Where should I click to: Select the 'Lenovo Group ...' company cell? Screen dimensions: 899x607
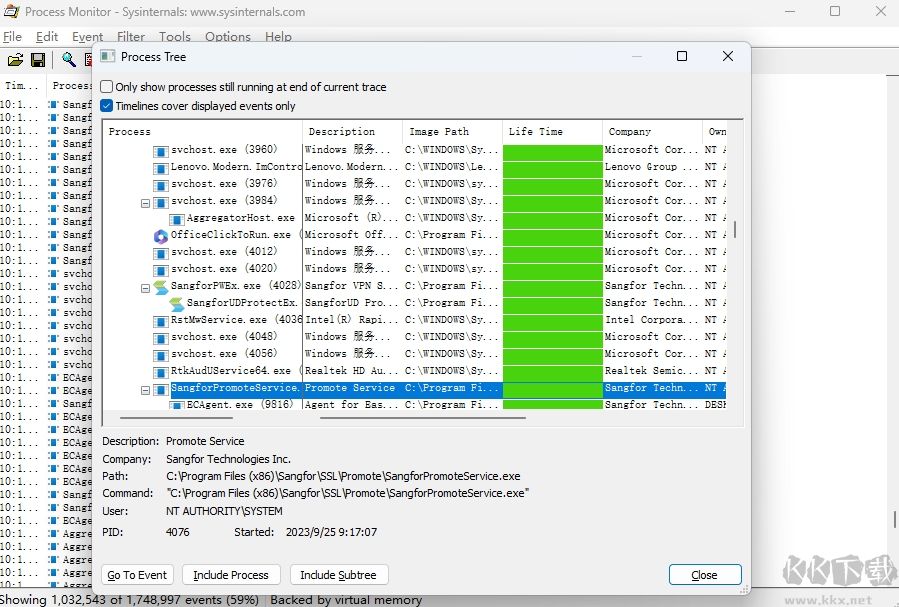(x=652, y=167)
